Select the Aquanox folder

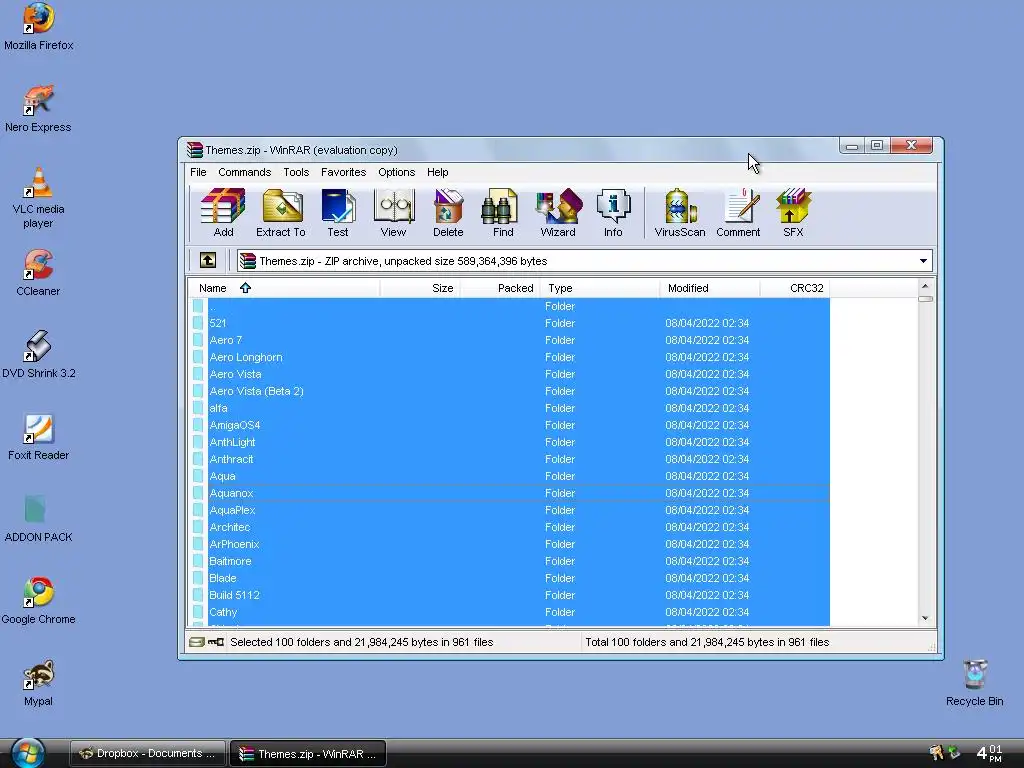click(x=509, y=493)
